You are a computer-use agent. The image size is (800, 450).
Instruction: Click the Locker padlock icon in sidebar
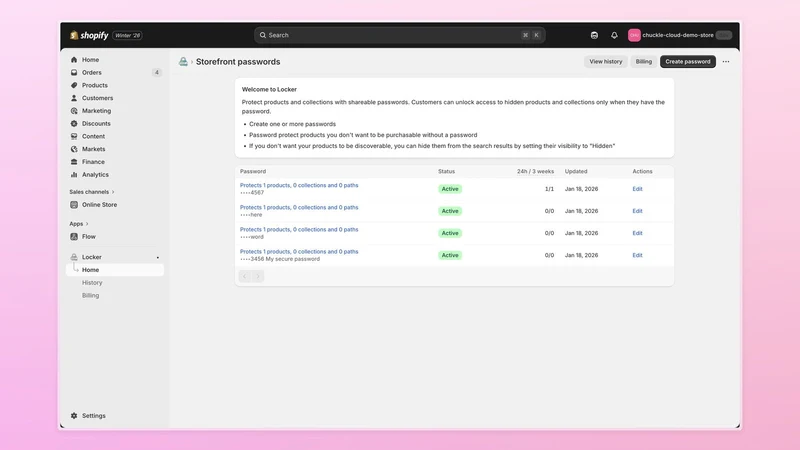click(74, 257)
